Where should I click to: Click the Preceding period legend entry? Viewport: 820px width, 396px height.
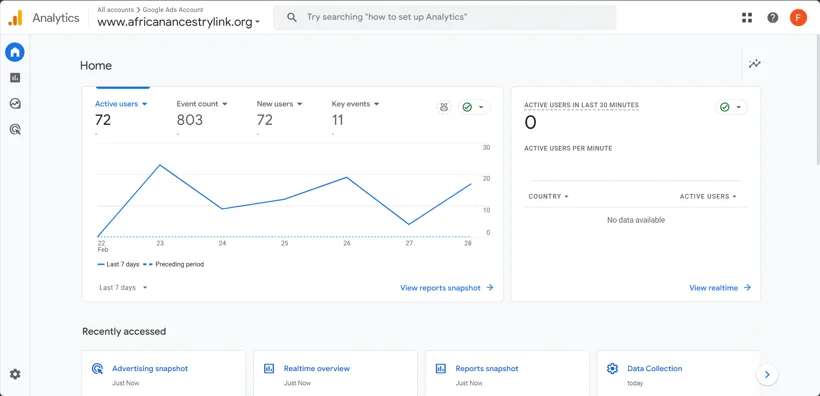(174, 264)
